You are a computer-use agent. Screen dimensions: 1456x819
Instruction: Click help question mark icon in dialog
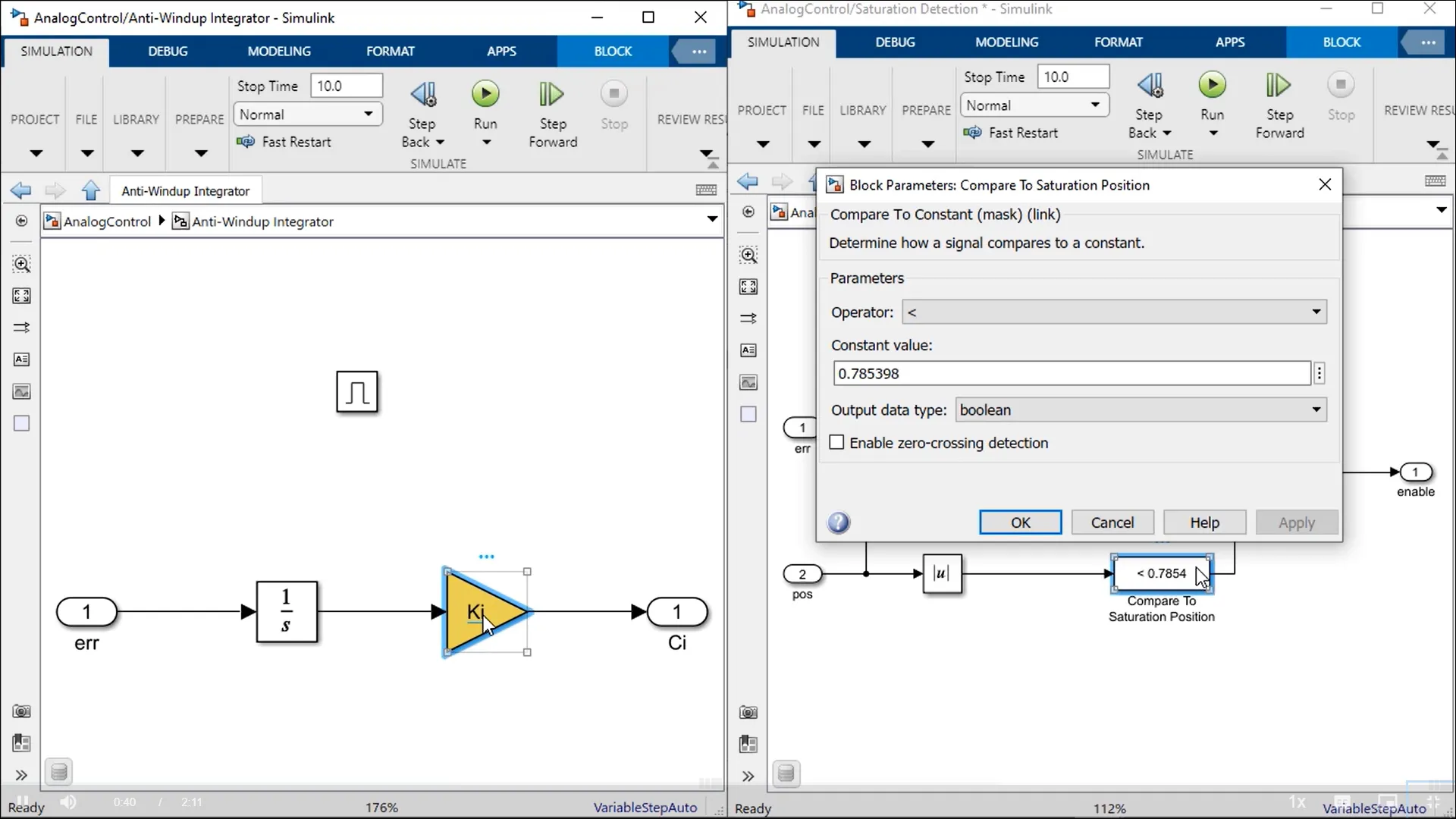(x=838, y=522)
